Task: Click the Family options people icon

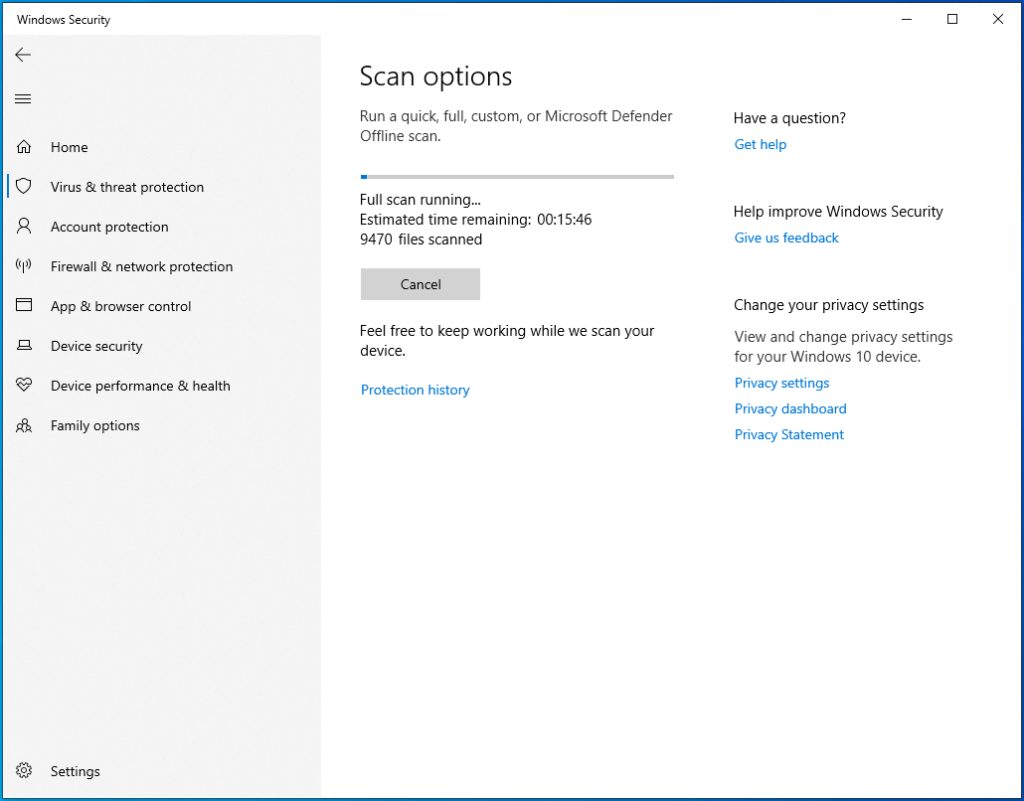Action: coord(23,425)
